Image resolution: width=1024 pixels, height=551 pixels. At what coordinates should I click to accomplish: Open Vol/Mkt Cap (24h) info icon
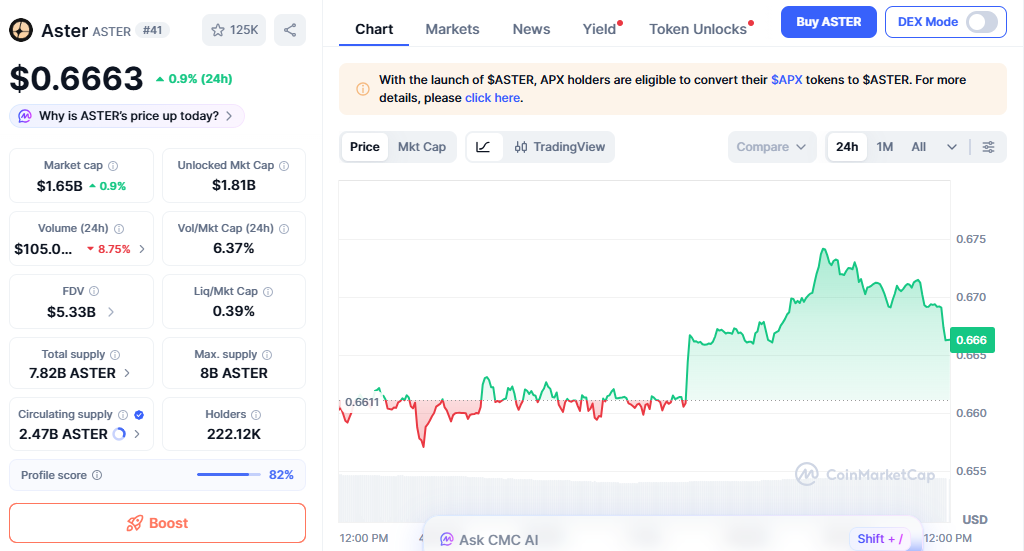pyautogui.click(x=284, y=228)
